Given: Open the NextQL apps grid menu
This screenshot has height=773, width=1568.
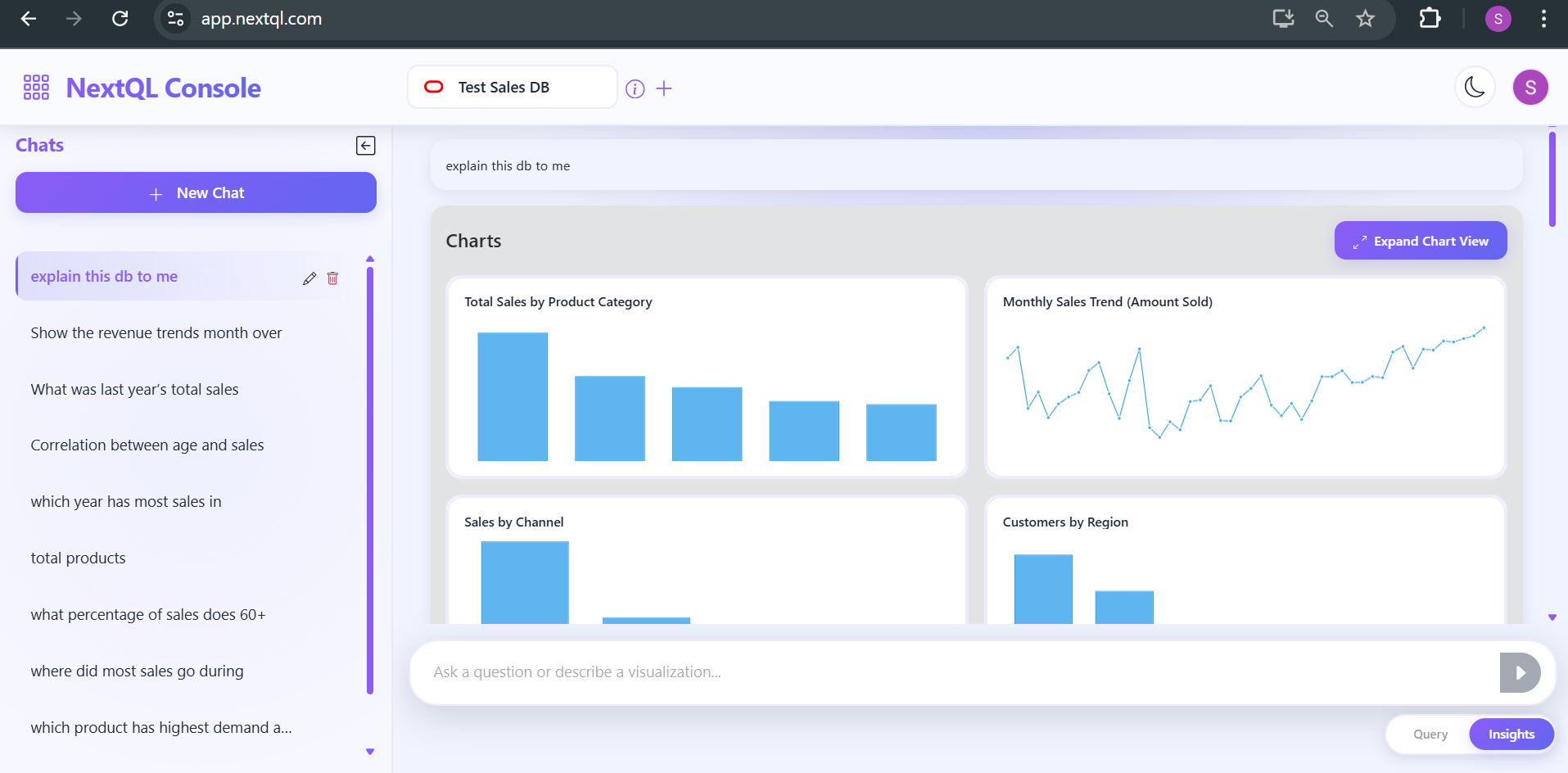Looking at the screenshot, I should 34,87.
